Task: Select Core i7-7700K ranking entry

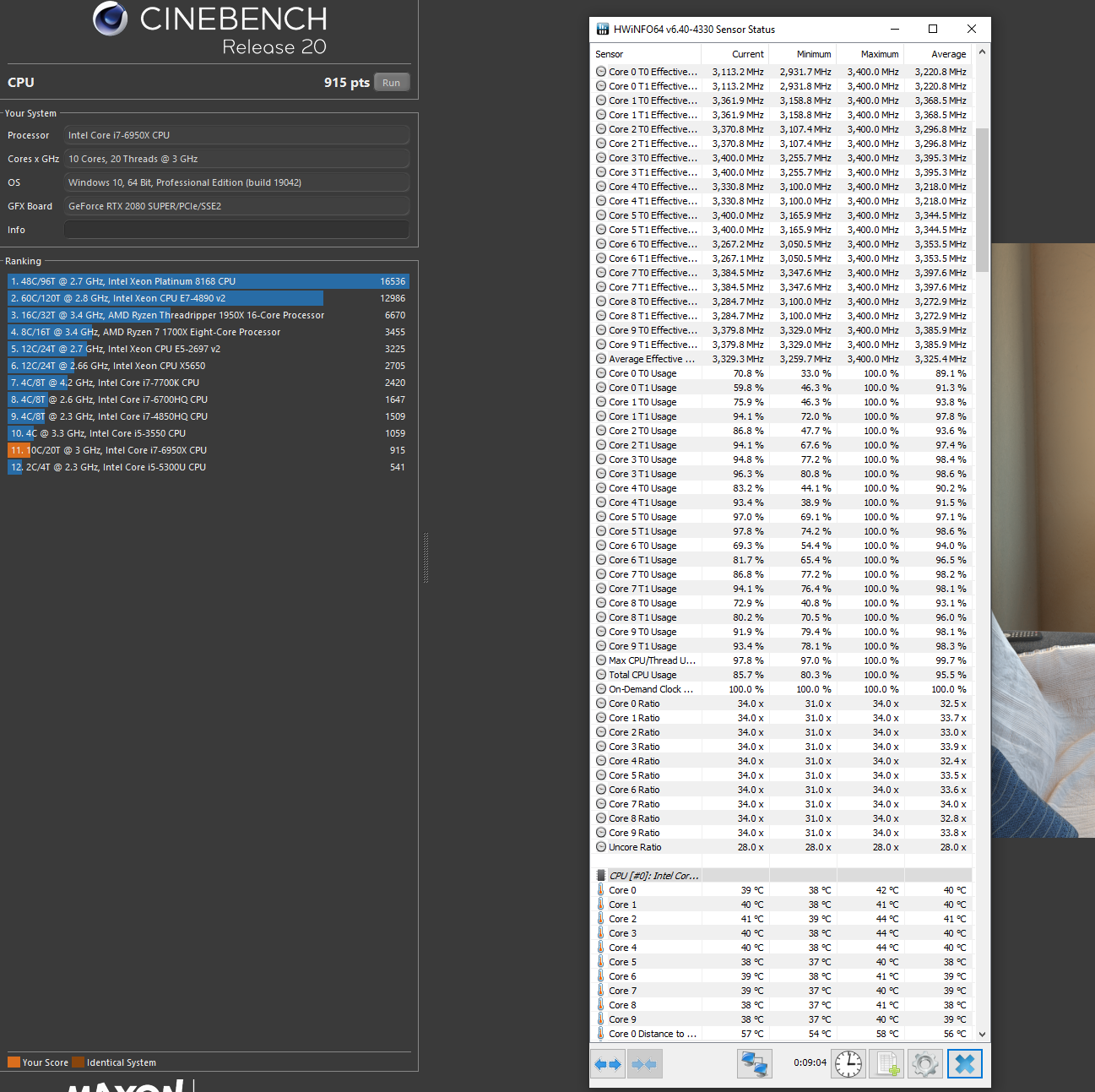Action: click(x=209, y=383)
